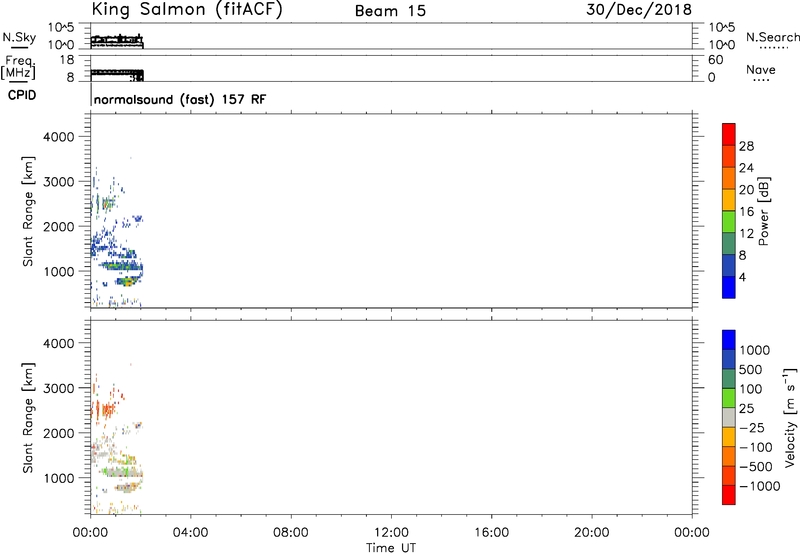The image size is (800, 554).
Task: Click the 1000 velocity tick label
Action: click(x=755, y=350)
